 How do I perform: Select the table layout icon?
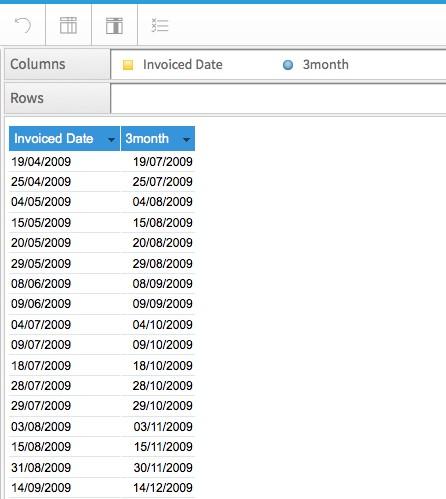pyautogui.click(x=68, y=25)
